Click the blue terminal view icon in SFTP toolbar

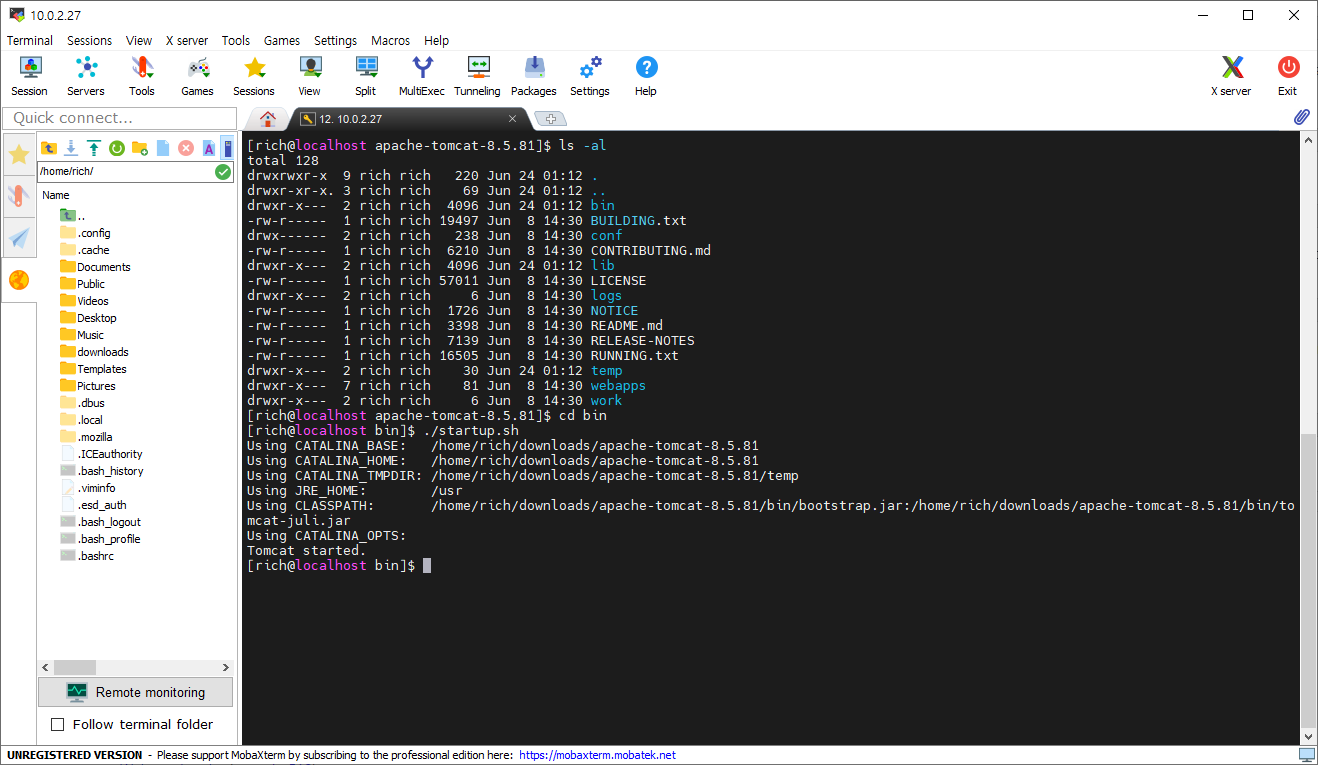point(227,148)
